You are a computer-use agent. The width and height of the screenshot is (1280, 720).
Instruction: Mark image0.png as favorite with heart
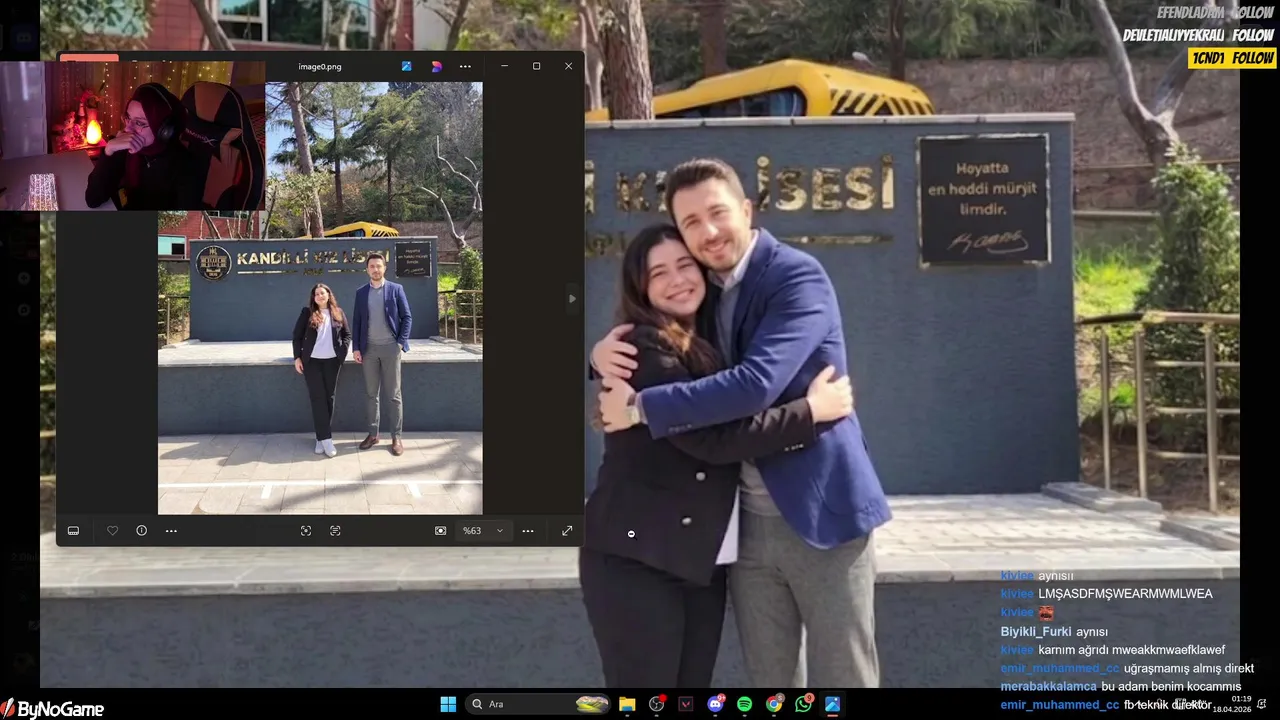[112, 531]
